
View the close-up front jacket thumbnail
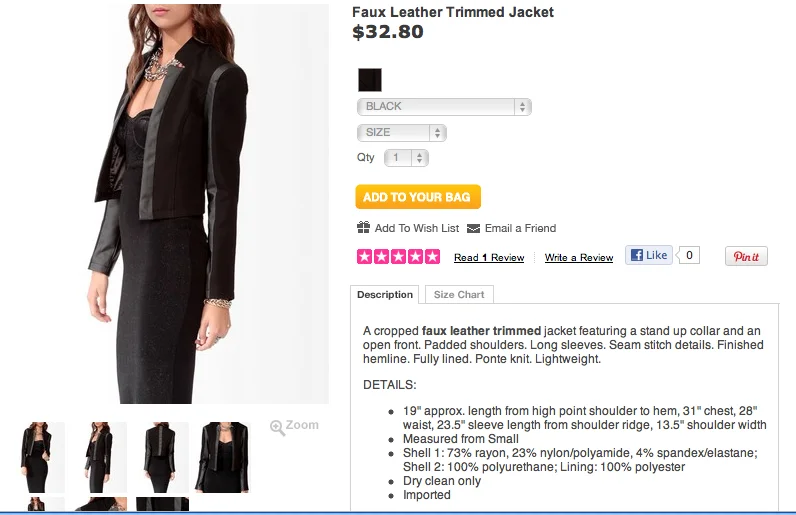point(223,457)
